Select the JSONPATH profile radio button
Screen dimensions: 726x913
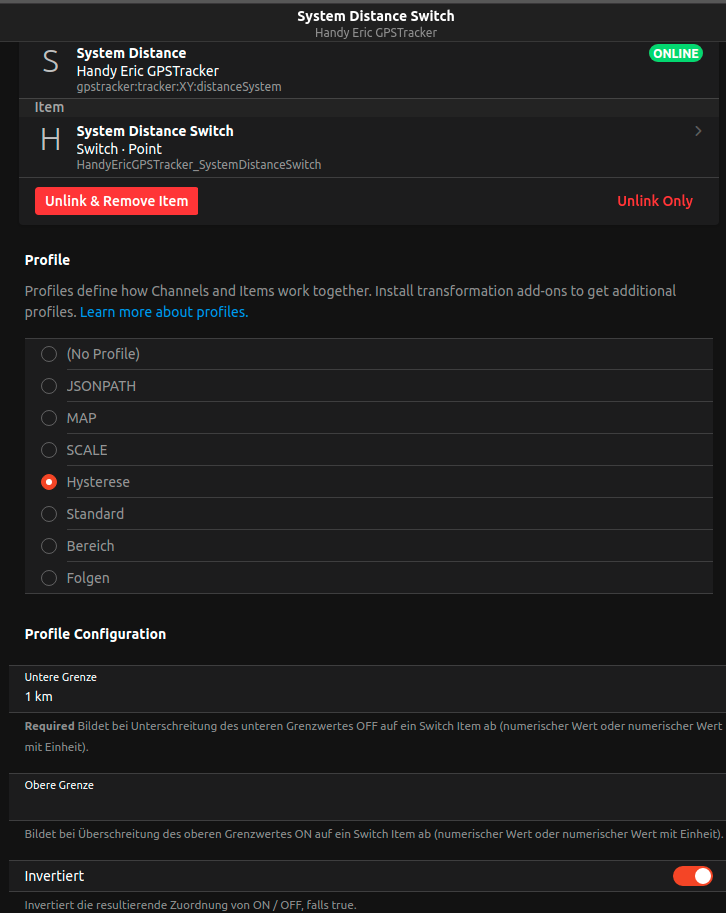tap(49, 386)
